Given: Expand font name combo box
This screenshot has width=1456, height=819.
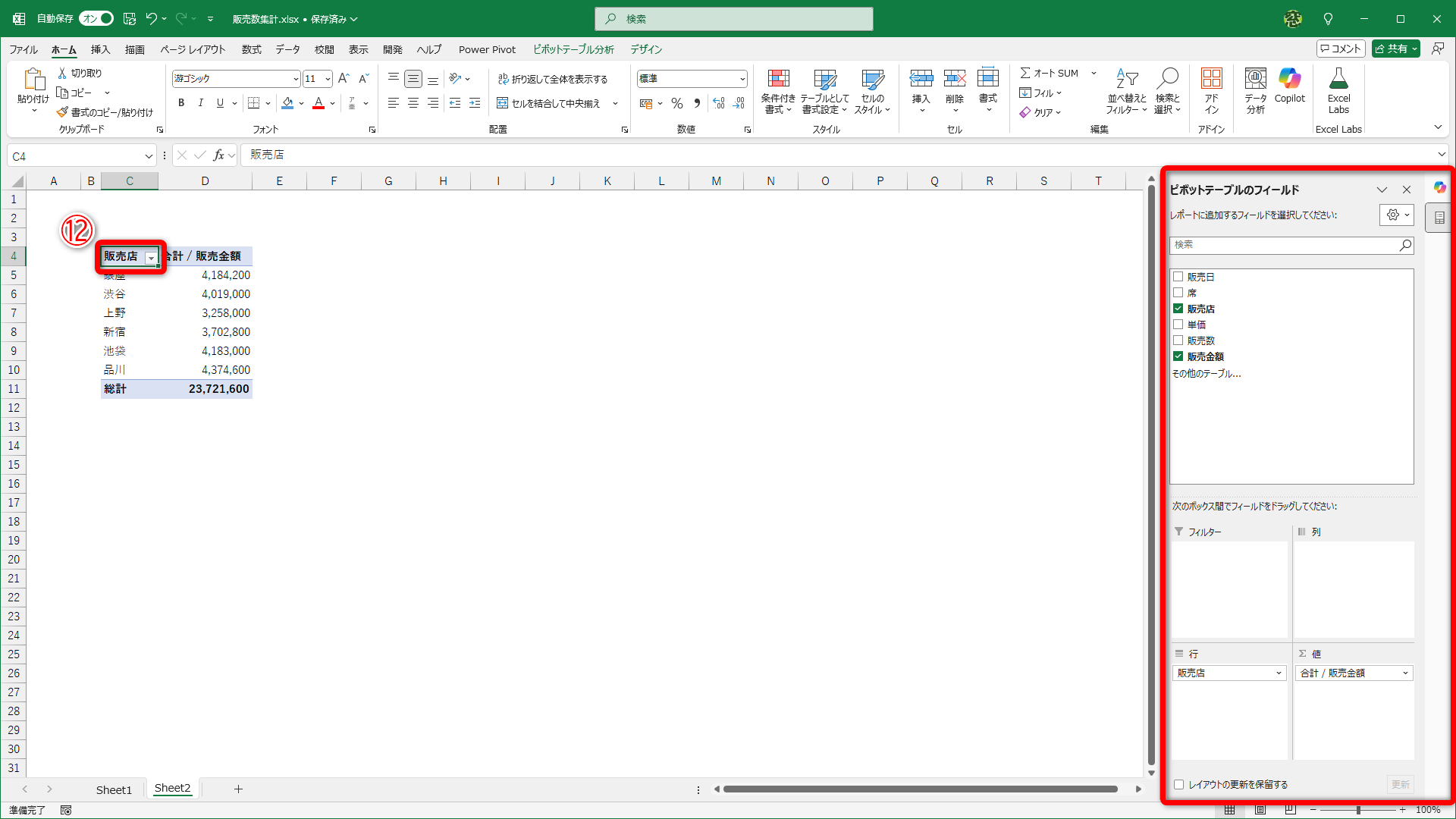Looking at the screenshot, I should click(295, 79).
